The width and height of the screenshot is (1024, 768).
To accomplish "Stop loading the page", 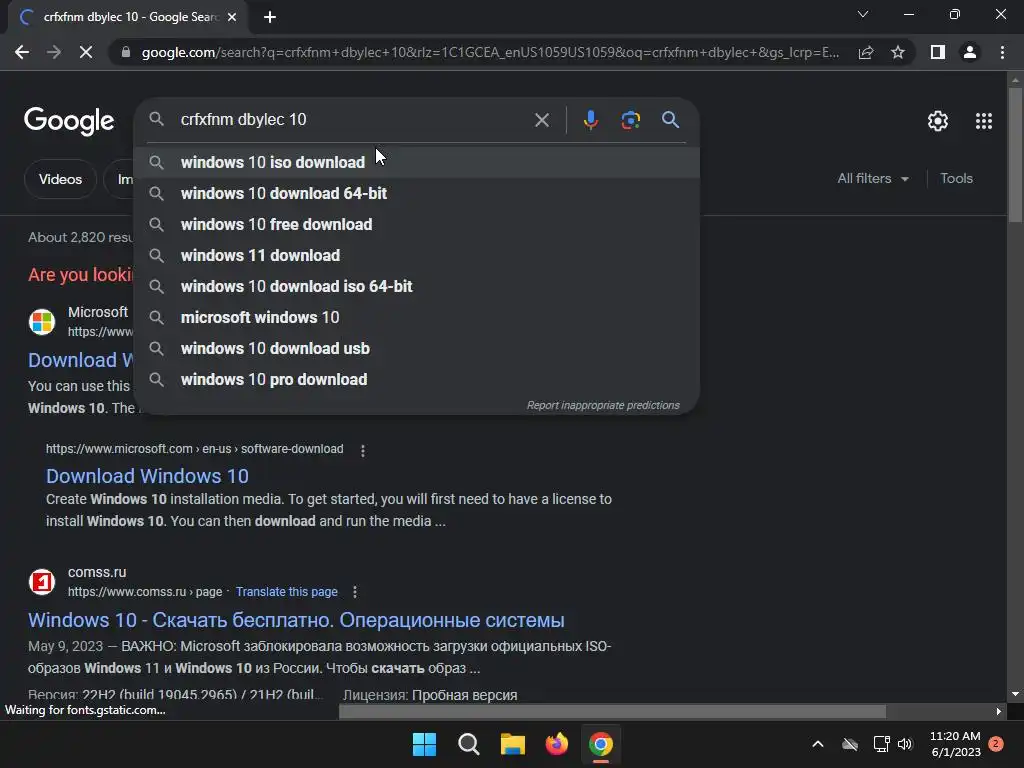I will pos(86,52).
